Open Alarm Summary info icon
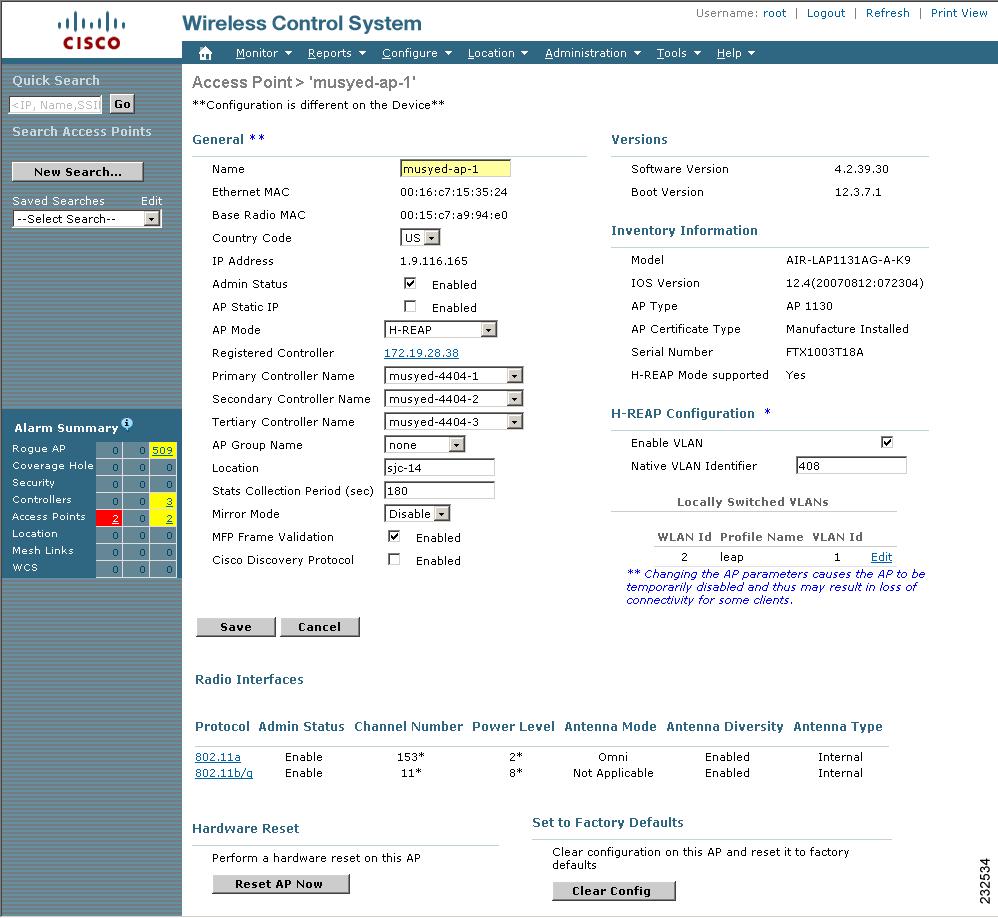 (127, 423)
